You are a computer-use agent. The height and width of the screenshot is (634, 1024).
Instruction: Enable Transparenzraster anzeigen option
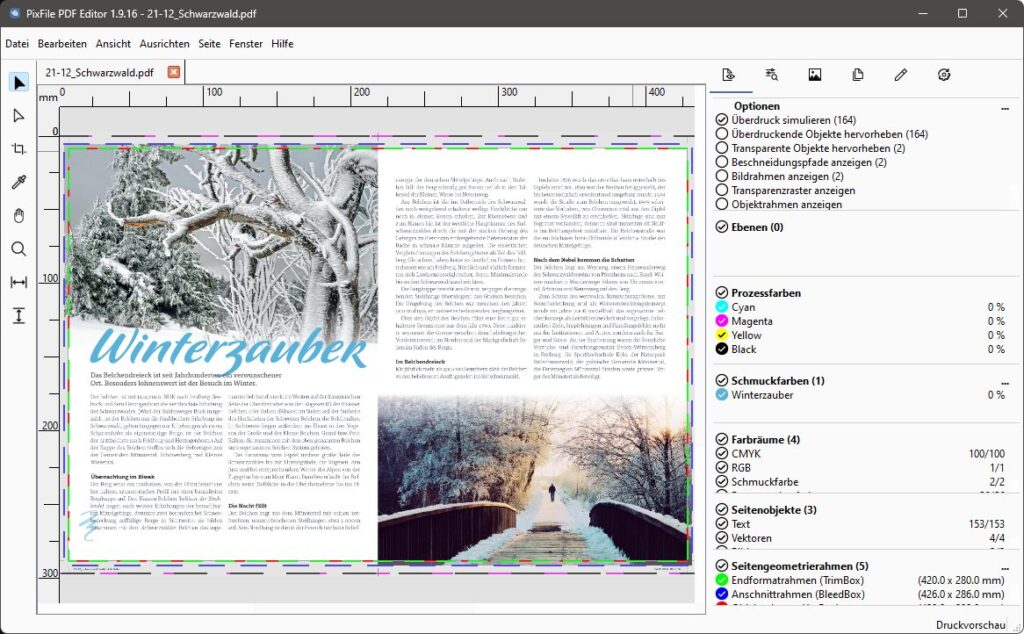722,190
